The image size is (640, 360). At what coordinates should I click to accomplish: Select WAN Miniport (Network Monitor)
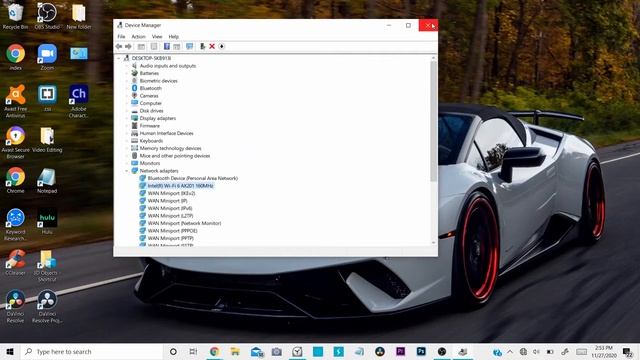[184, 223]
